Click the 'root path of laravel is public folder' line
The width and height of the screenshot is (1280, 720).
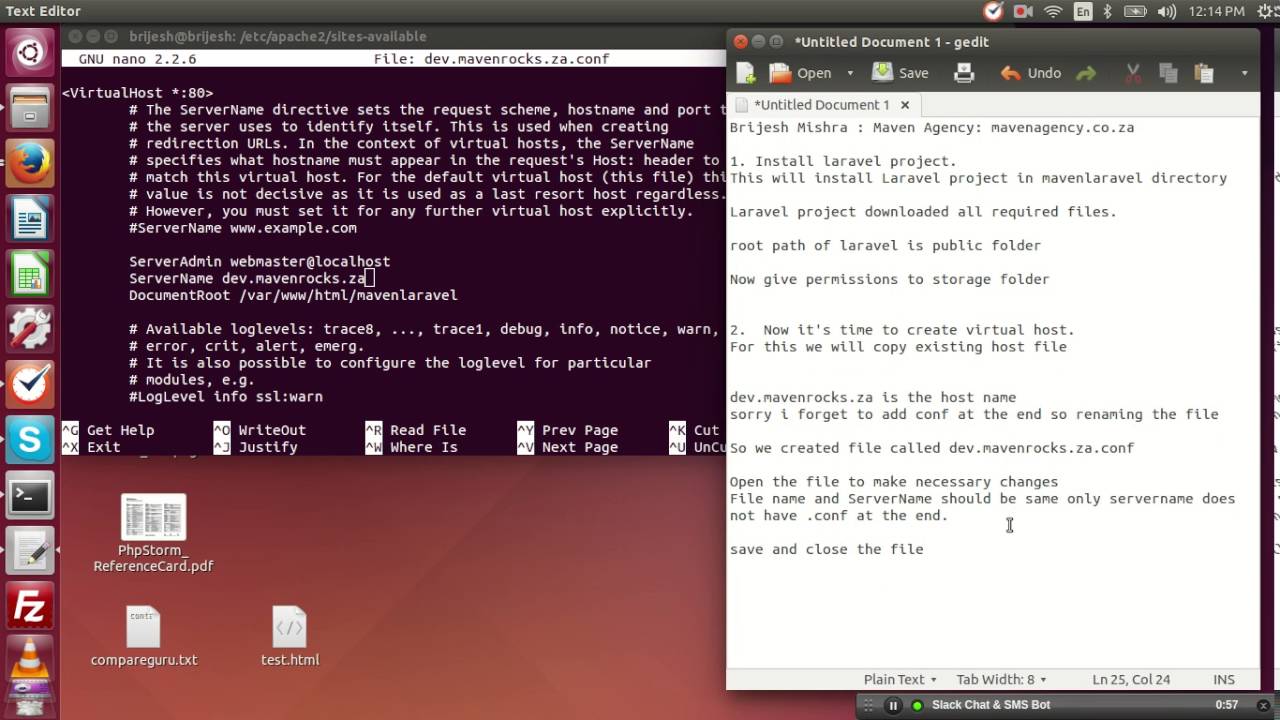pos(885,245)
